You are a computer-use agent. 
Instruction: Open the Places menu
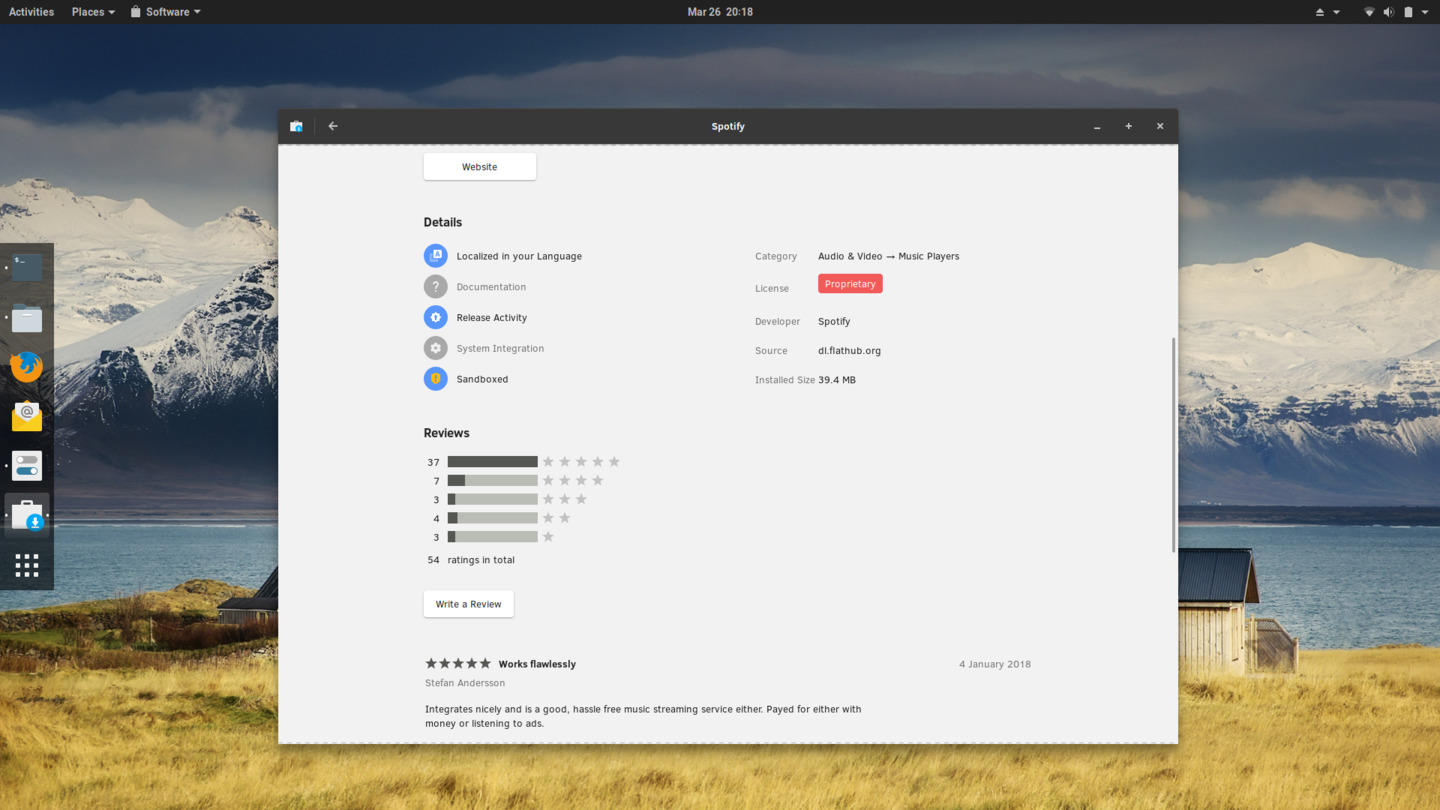93,12
